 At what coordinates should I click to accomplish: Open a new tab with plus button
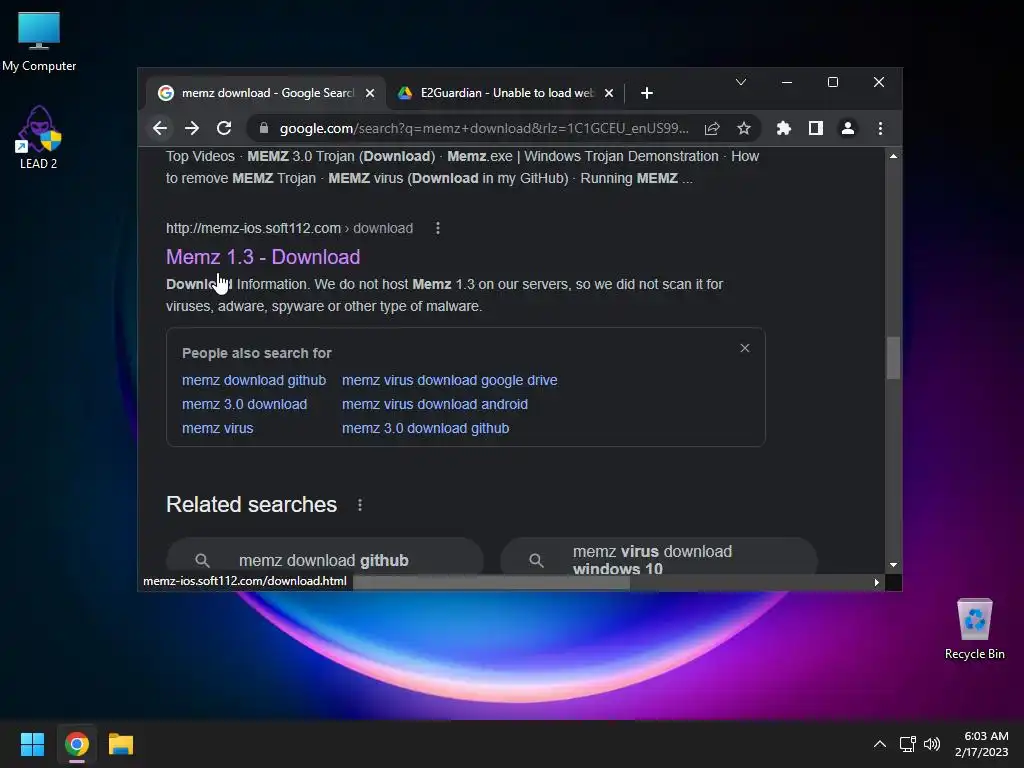647,93
